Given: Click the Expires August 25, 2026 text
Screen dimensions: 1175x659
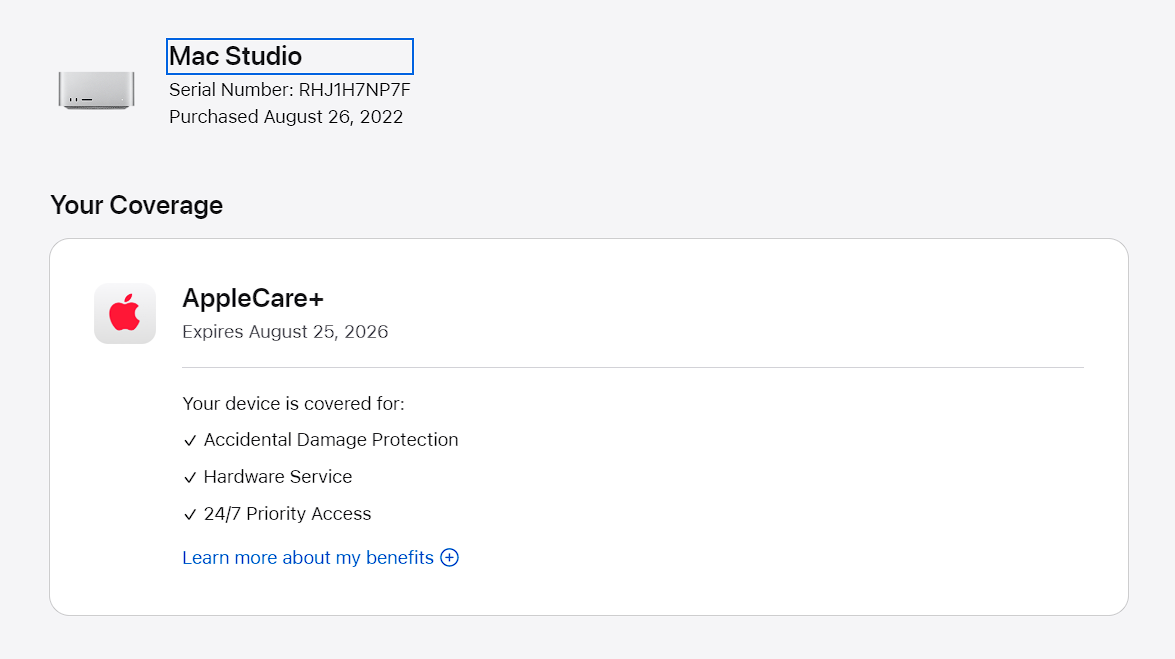Looking at the screenshot, I should (285, 332).
